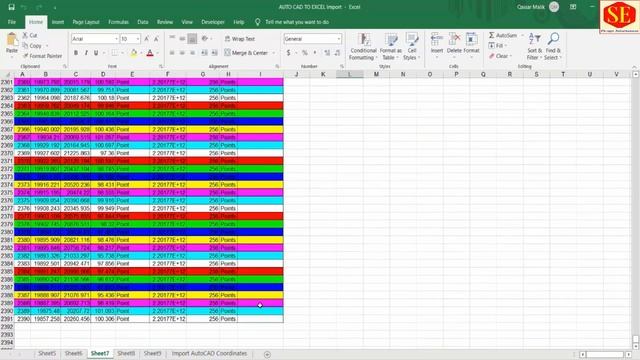Screen dimensions: 640x360
Task: Toggle Bold formatting
Action: point(76,53)
